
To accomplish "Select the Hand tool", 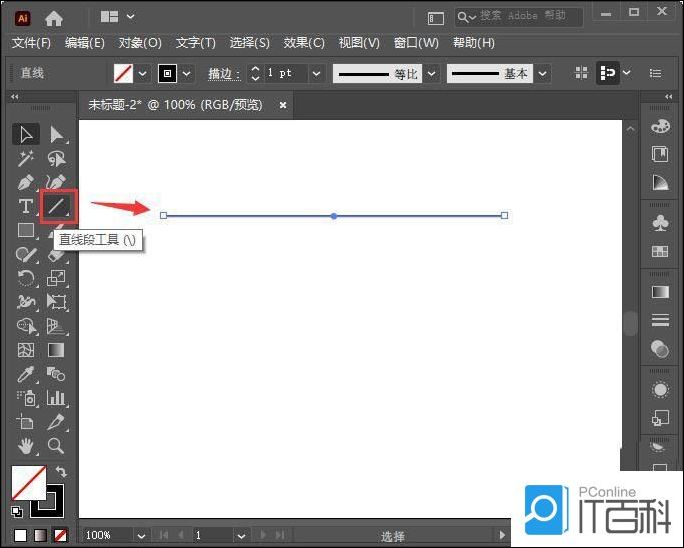I will point(26,446).
